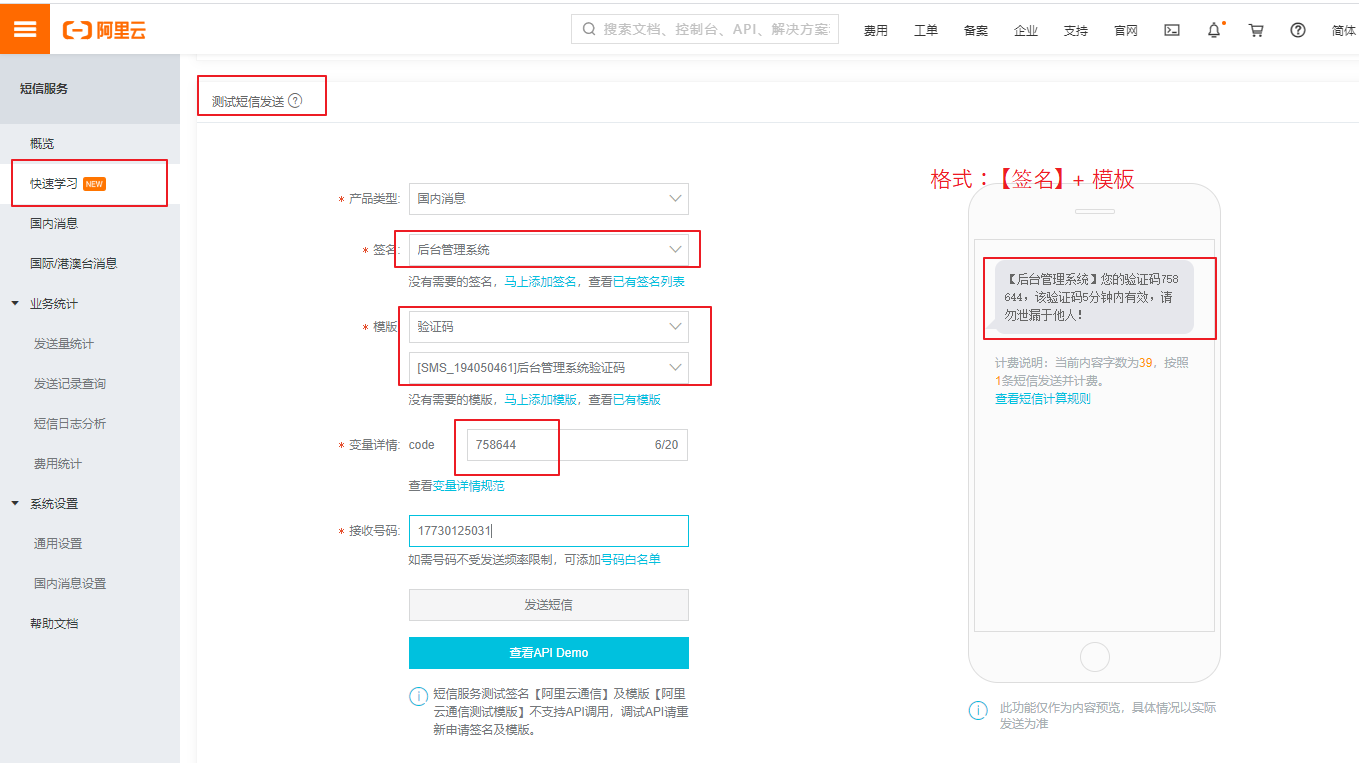The image size is (1359, 763).
Task: Open 官网 in the top navigation
Action: [1126, 30]
